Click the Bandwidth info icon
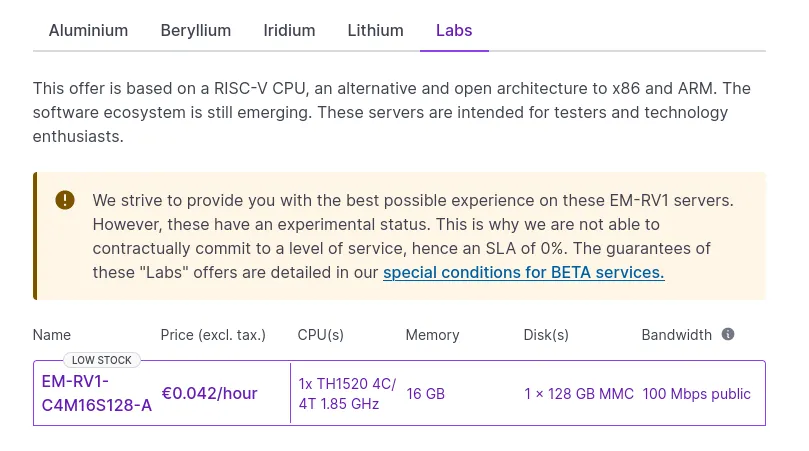 727,334
